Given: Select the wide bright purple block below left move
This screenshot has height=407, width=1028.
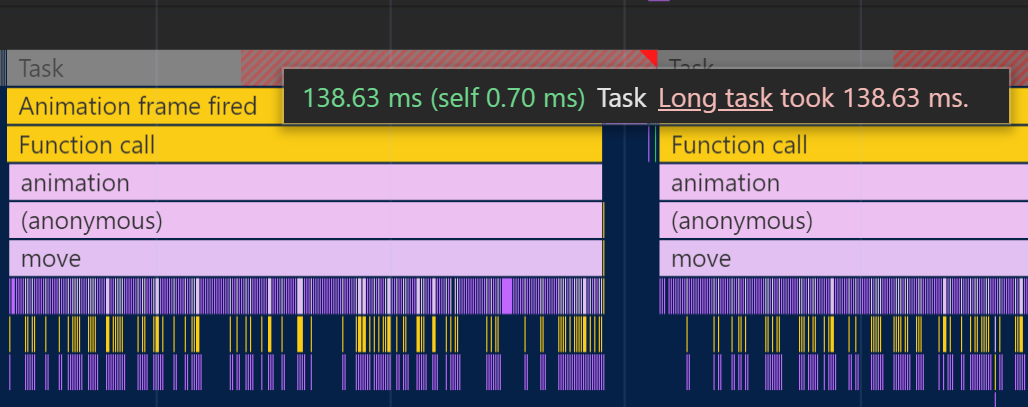Looking at the screenshot, I should pos(507,296).
